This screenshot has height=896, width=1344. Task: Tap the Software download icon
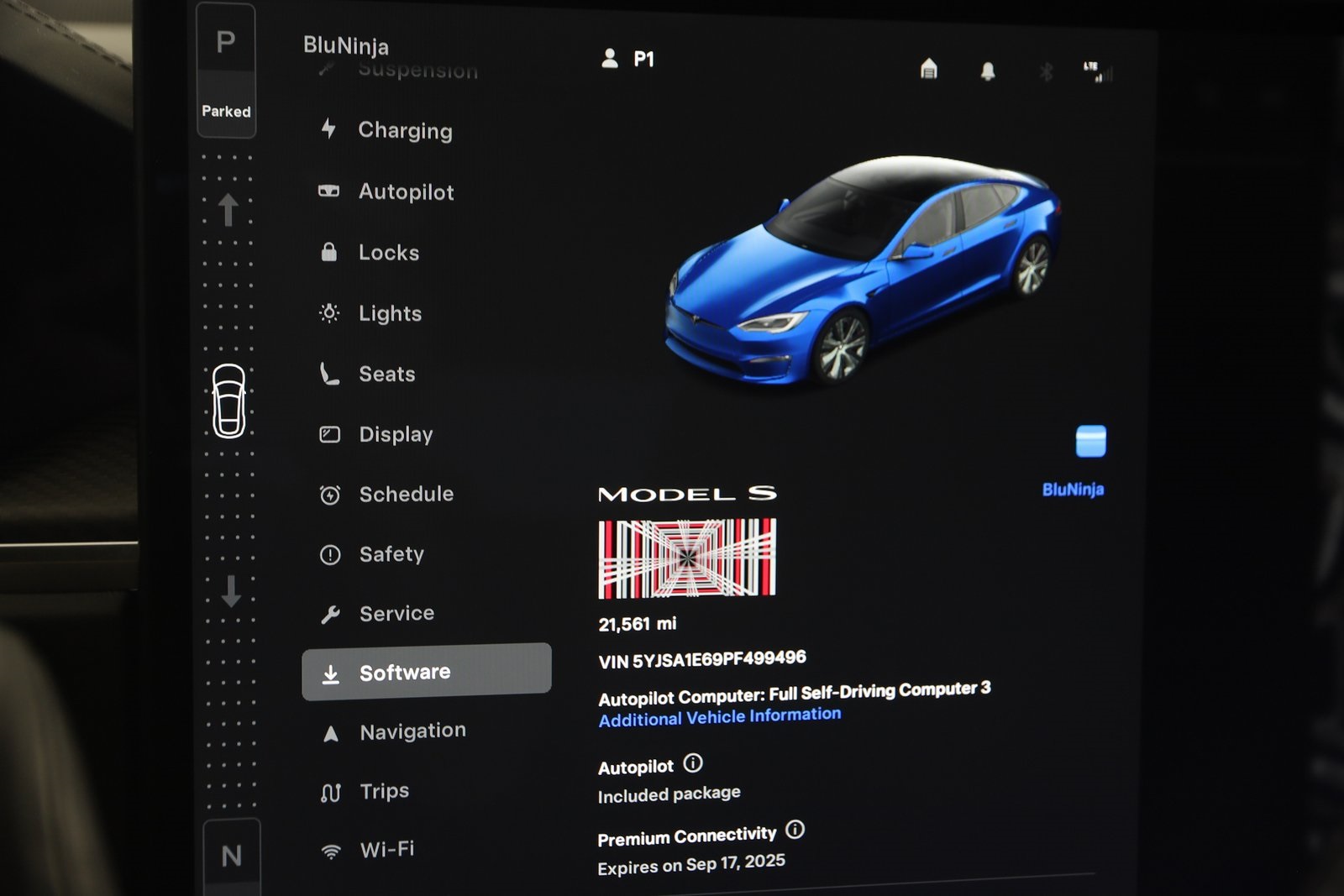(x=331, y=673)
